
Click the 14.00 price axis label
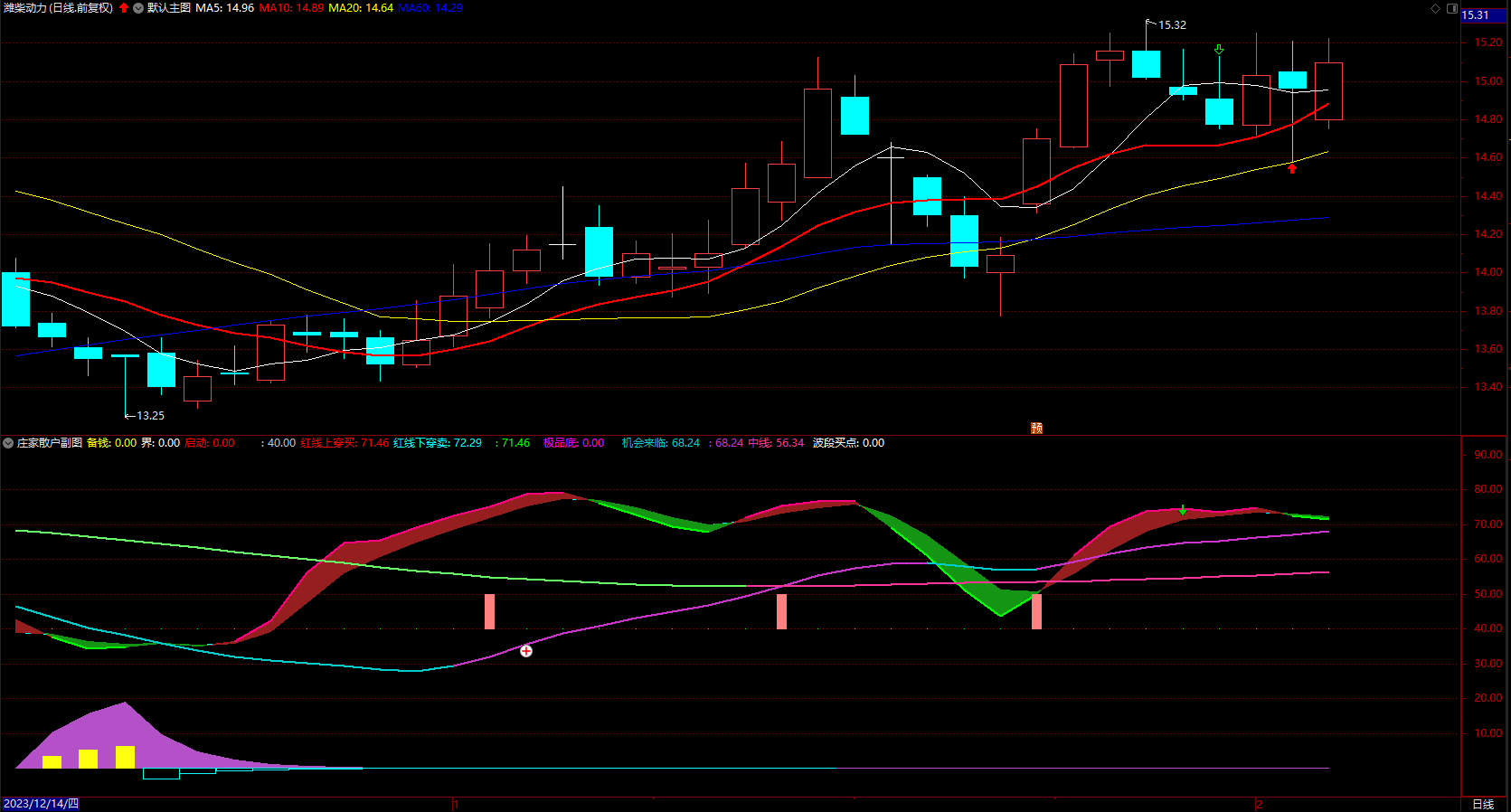(x=1488, y=272)
